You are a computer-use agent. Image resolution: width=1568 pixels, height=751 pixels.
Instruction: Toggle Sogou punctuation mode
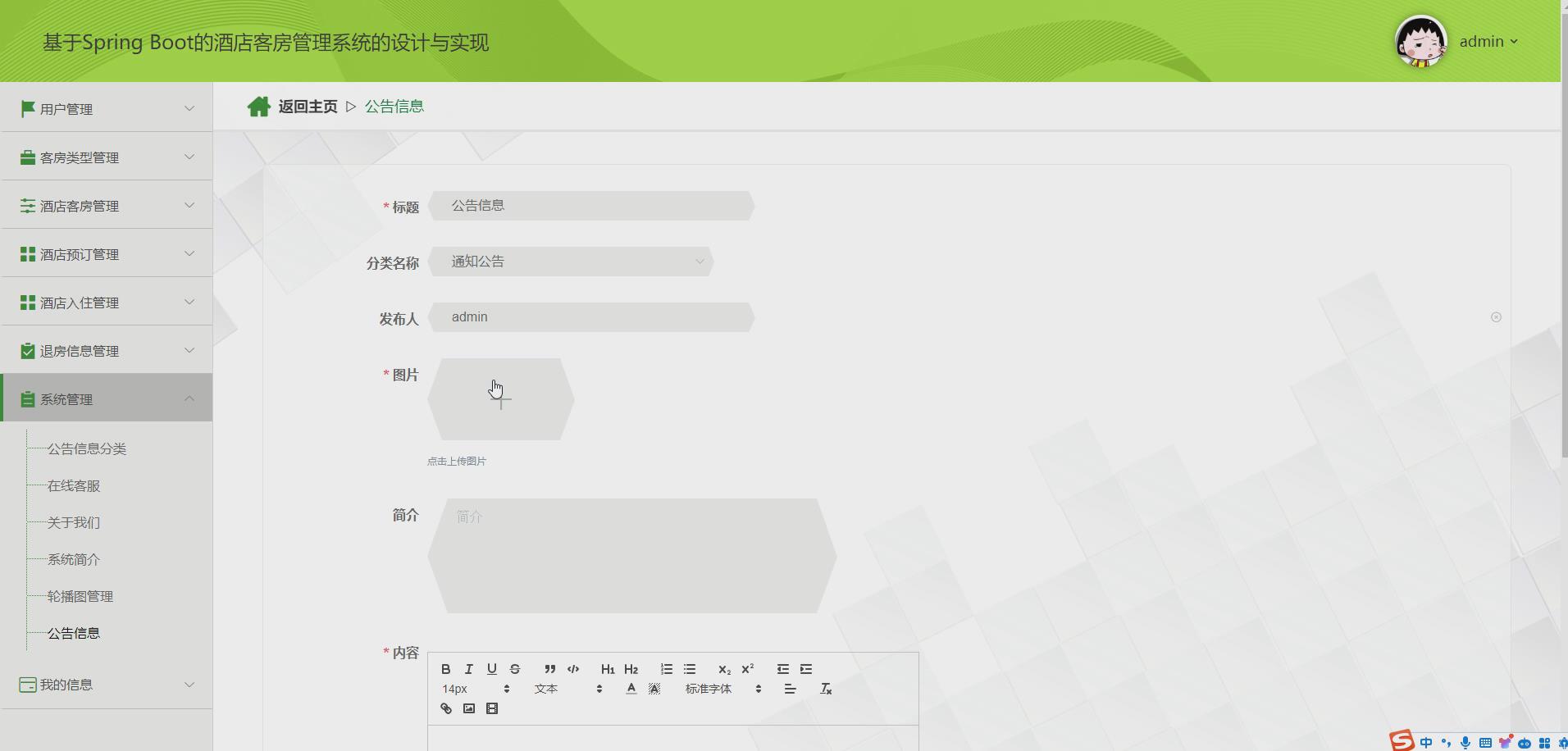[x=1446, y=743]
